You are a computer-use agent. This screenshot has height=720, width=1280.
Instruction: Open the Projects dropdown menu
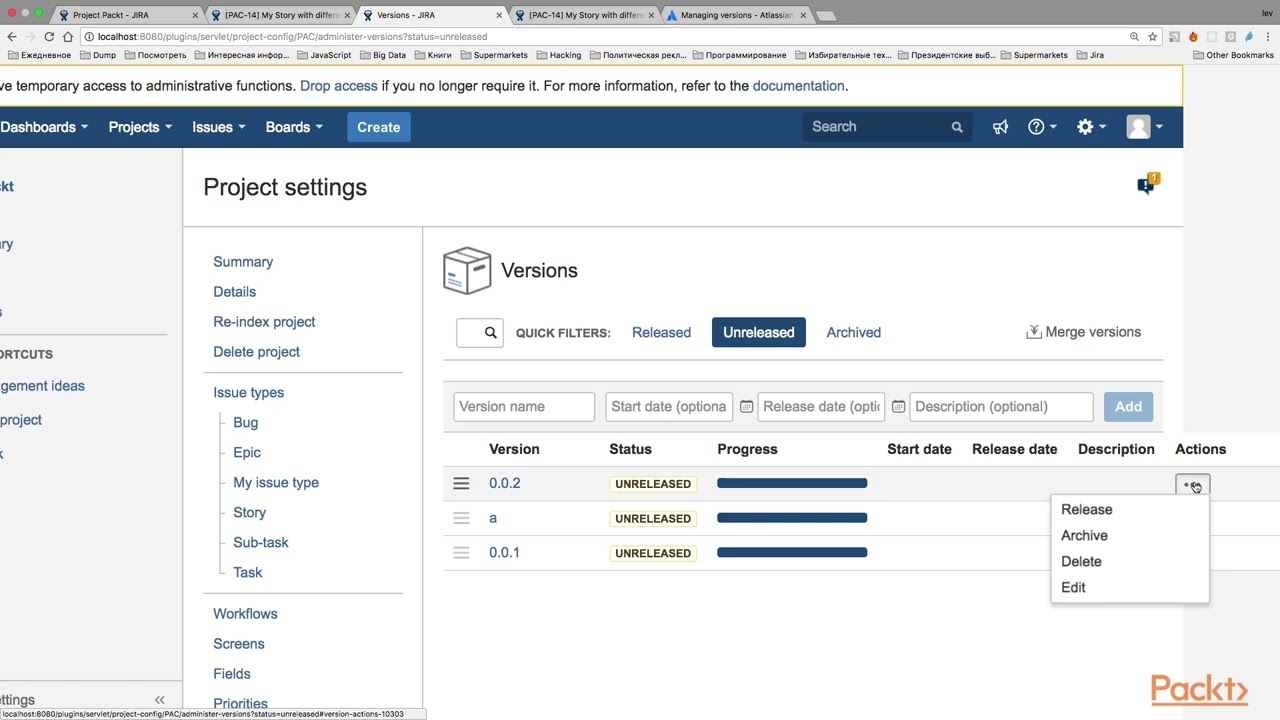(140, 127)
